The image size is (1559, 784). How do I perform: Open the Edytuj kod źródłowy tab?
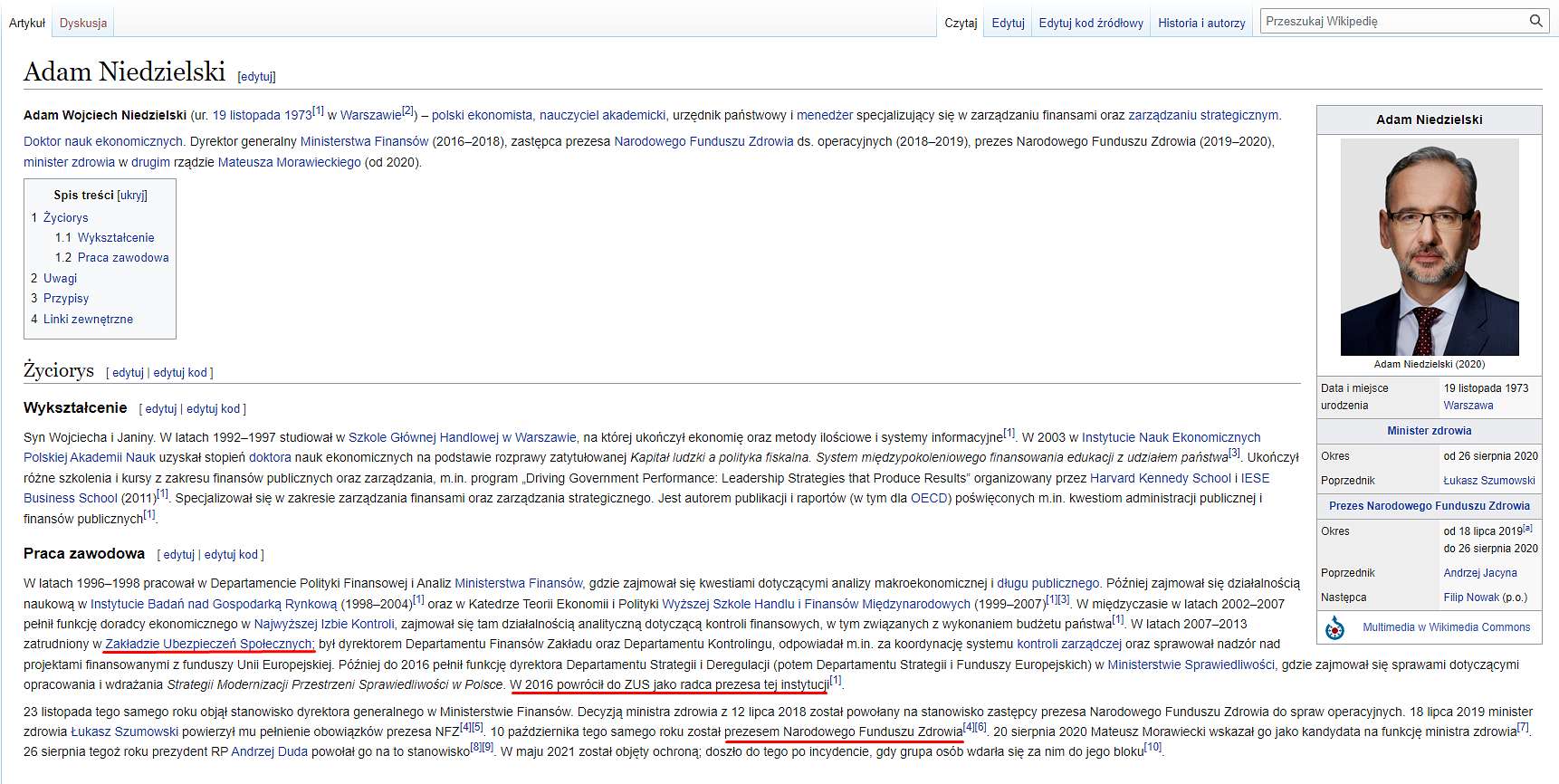1091,23
